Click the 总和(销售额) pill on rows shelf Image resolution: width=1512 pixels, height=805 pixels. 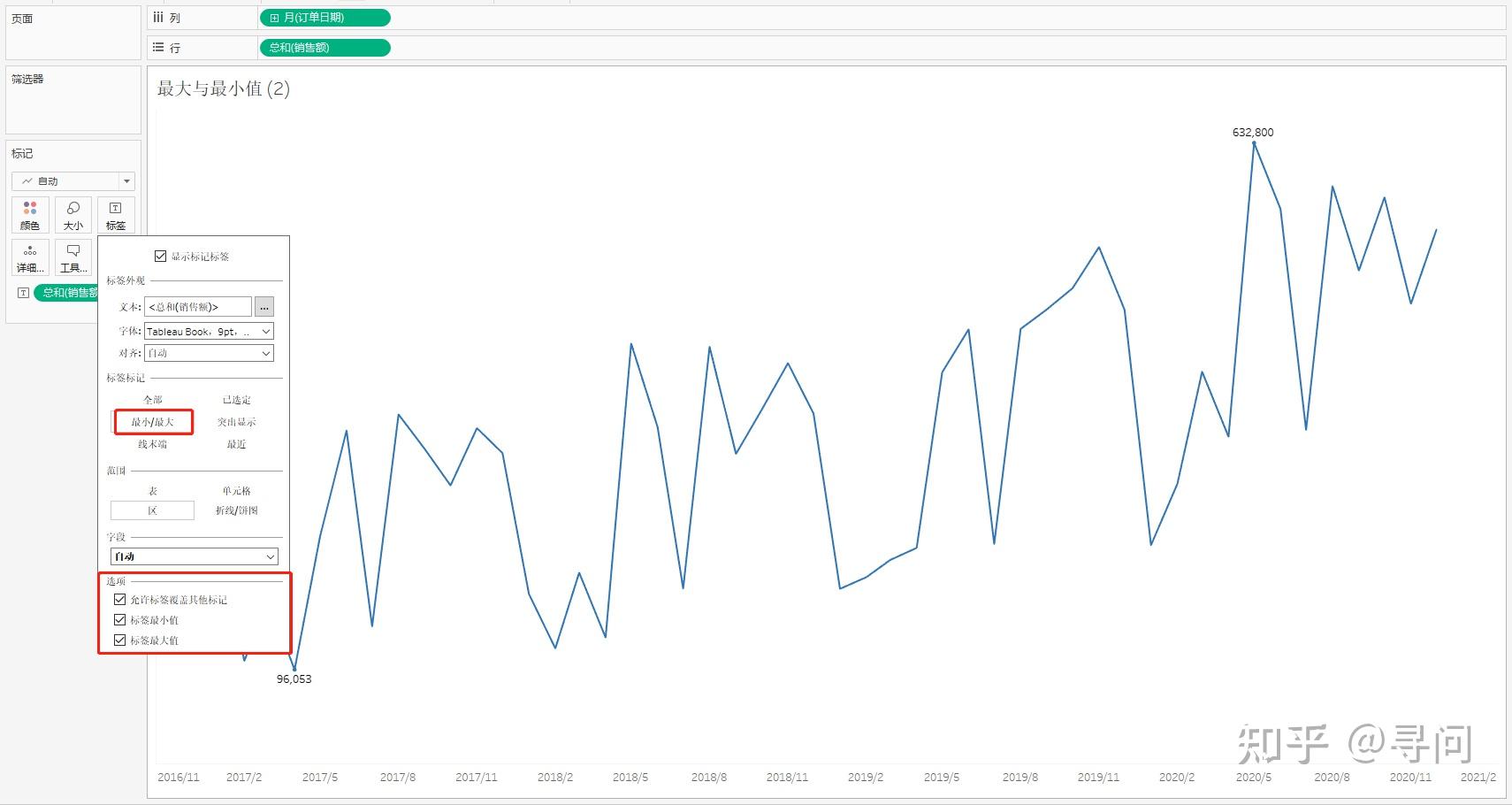(325, 48)
